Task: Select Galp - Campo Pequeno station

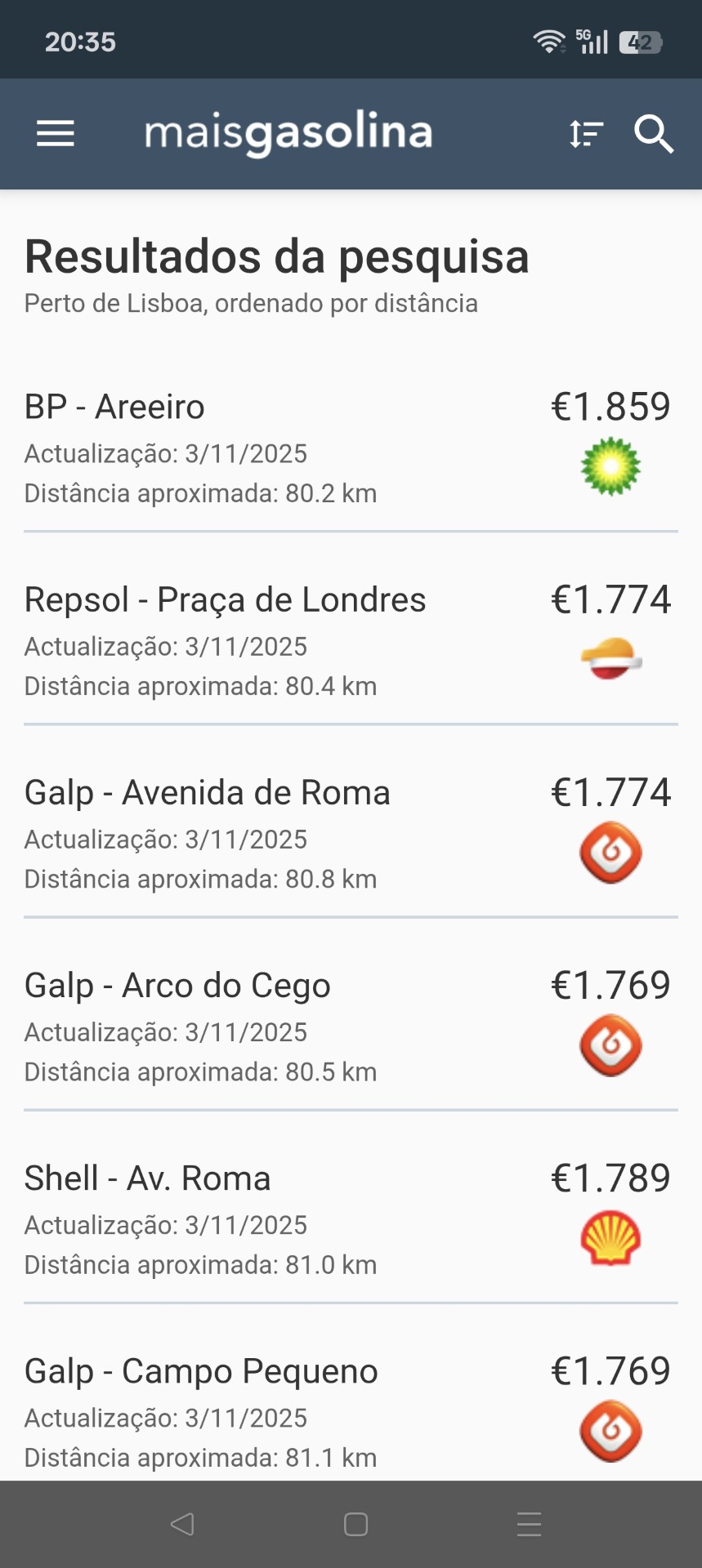Action: [x=201, y=1371]
